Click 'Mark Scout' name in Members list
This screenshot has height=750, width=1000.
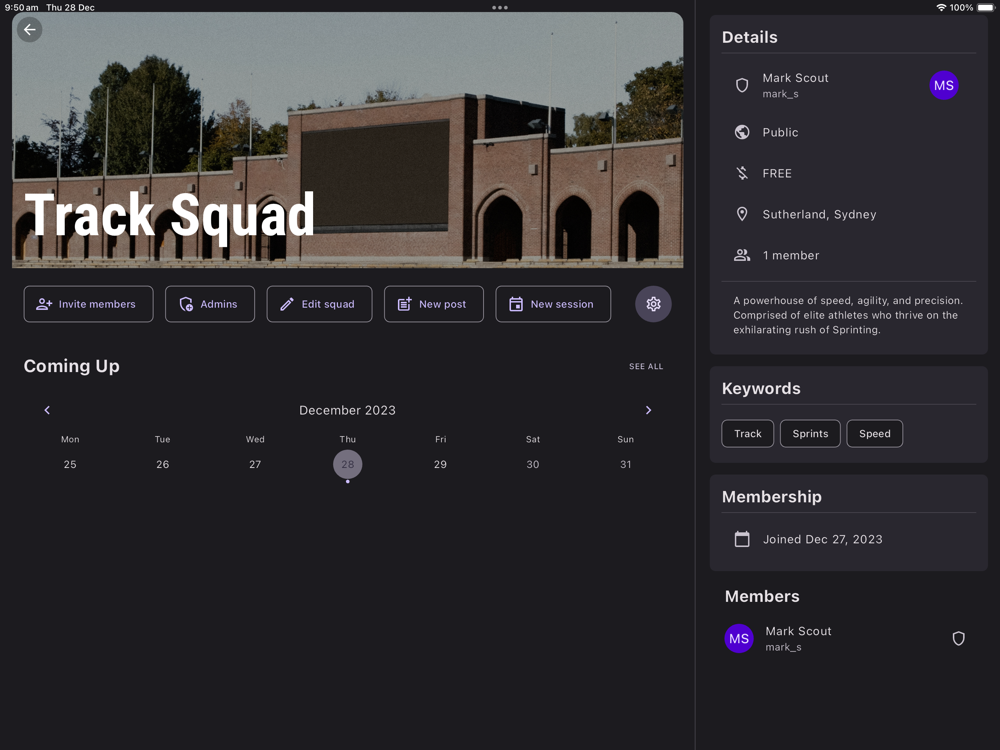(x=798, y=631)
